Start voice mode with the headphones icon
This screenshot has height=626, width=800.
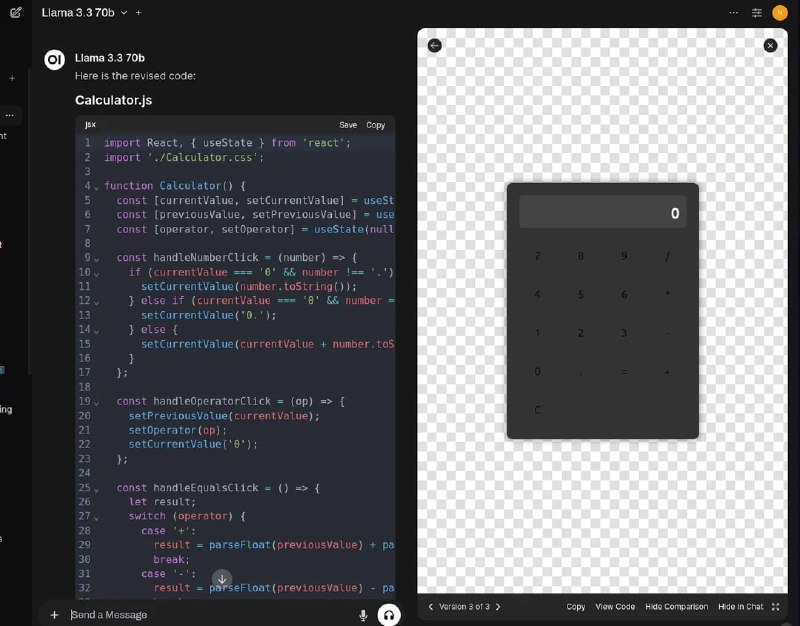[x=387, y=615]
